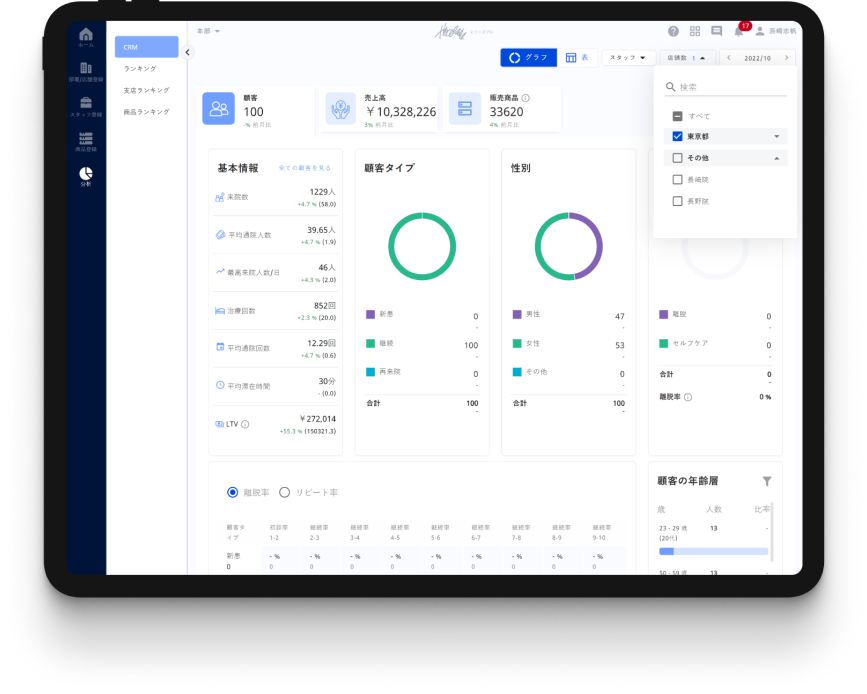The image size is (867, 694).
Task: Click the 平均滞在時間 clock icon
Action: (220, 385)
